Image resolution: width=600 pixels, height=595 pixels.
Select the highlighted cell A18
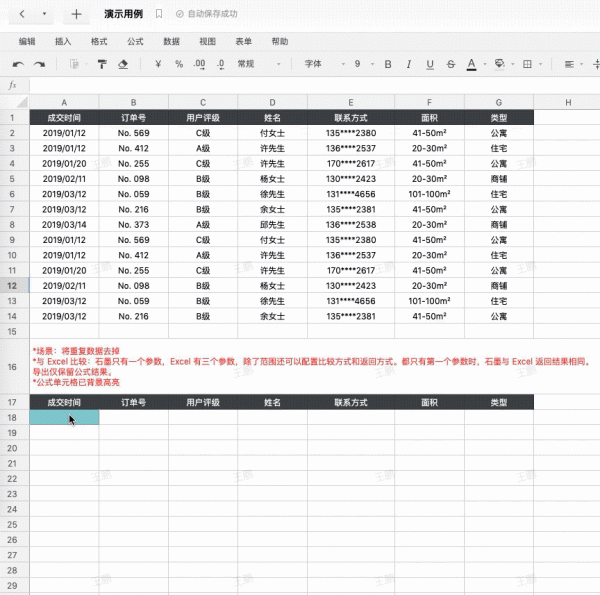64,417
